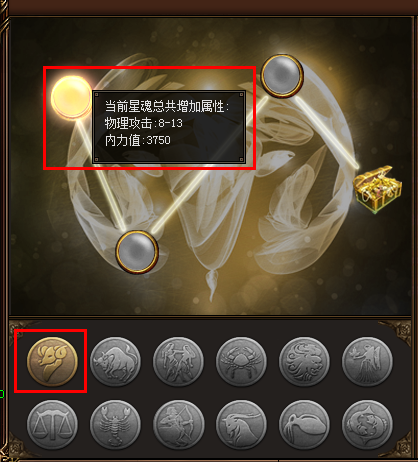This screenshot has height=462, width=418.
Task: Select the Aquarius water jug medallion
Action: click(x=304, y=425)
